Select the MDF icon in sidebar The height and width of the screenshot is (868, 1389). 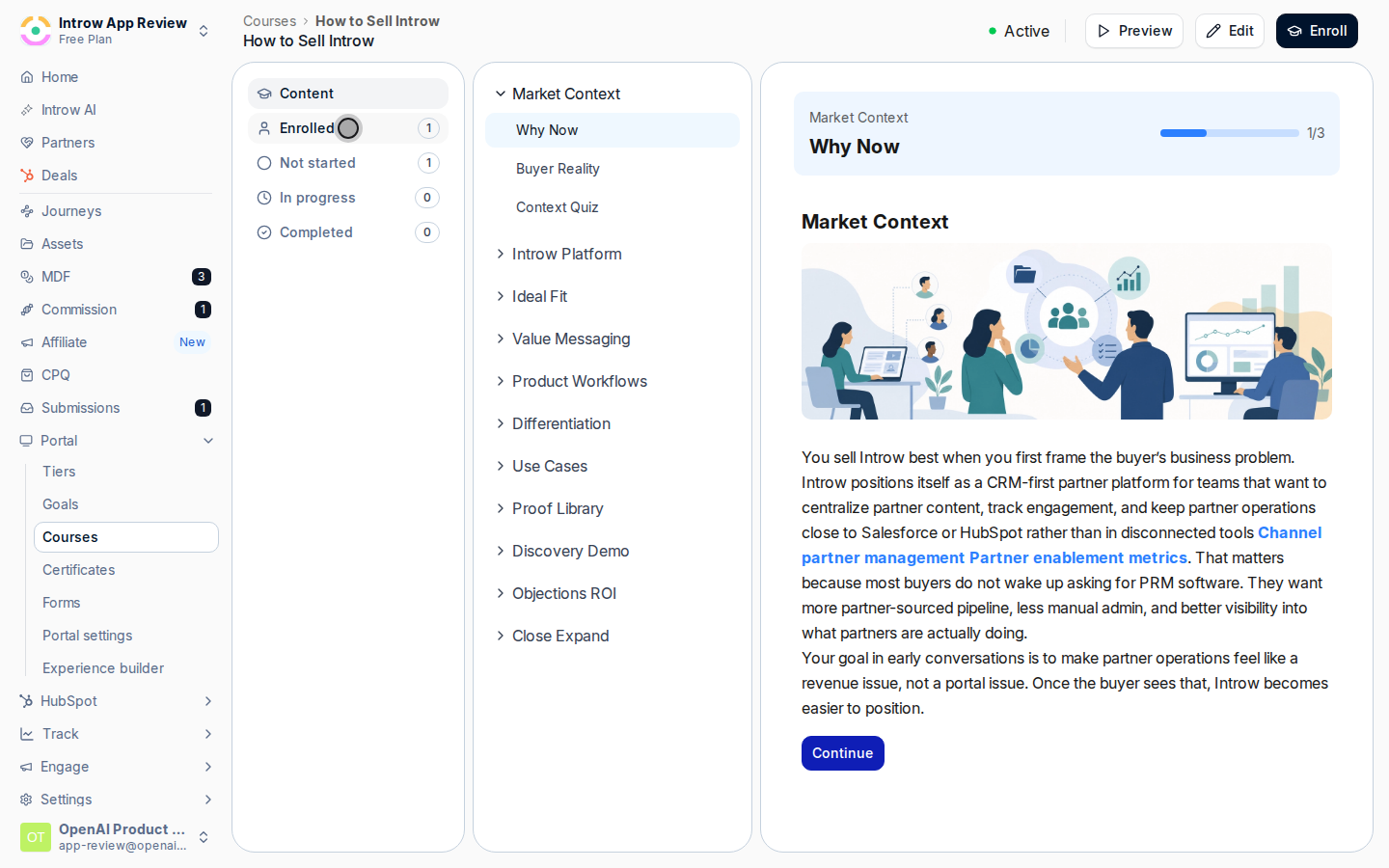pyautogui.click(x=27, y=277)
